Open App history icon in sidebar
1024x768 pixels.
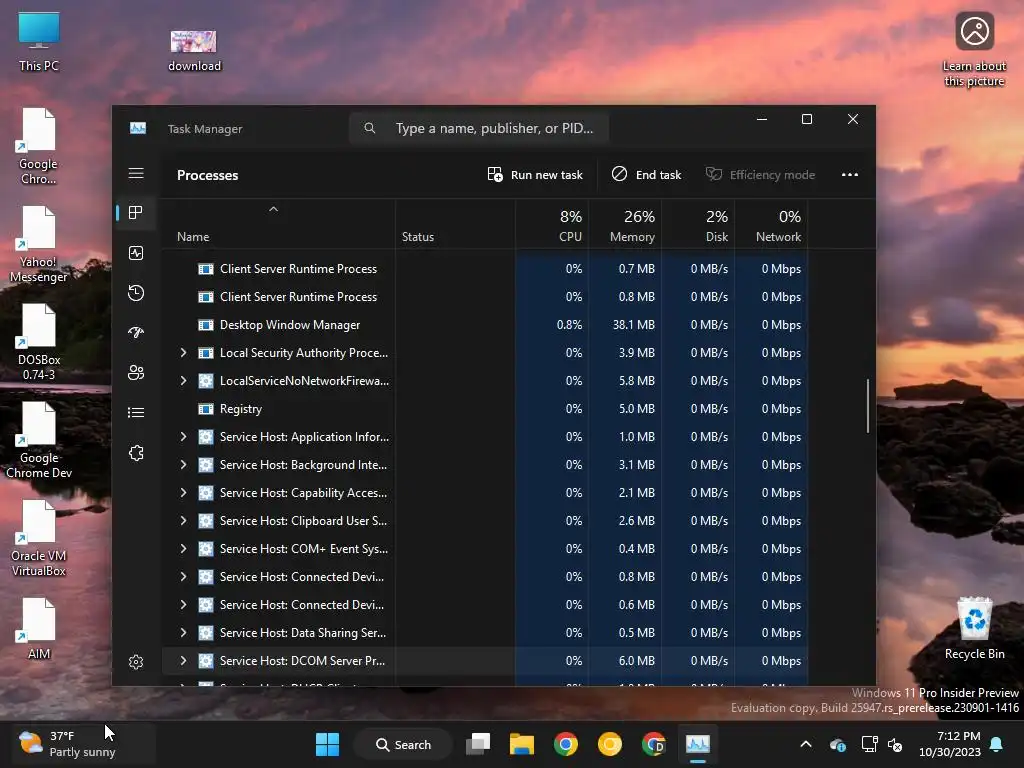tap(136, 293)
